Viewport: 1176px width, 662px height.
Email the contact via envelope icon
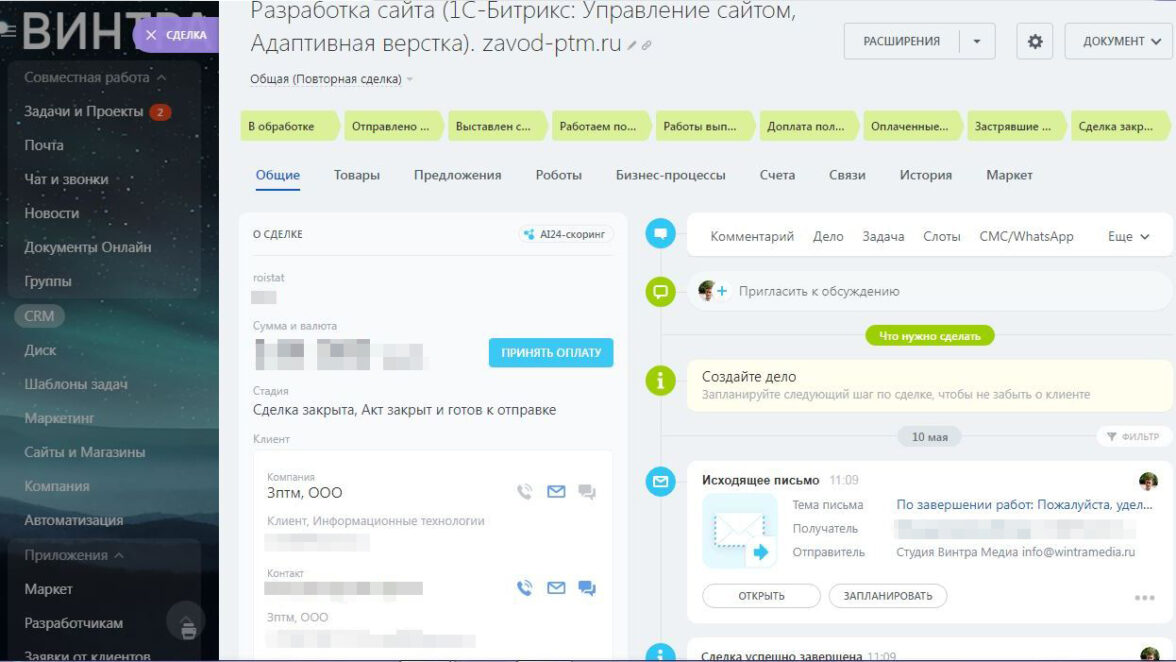pos(556,588)
